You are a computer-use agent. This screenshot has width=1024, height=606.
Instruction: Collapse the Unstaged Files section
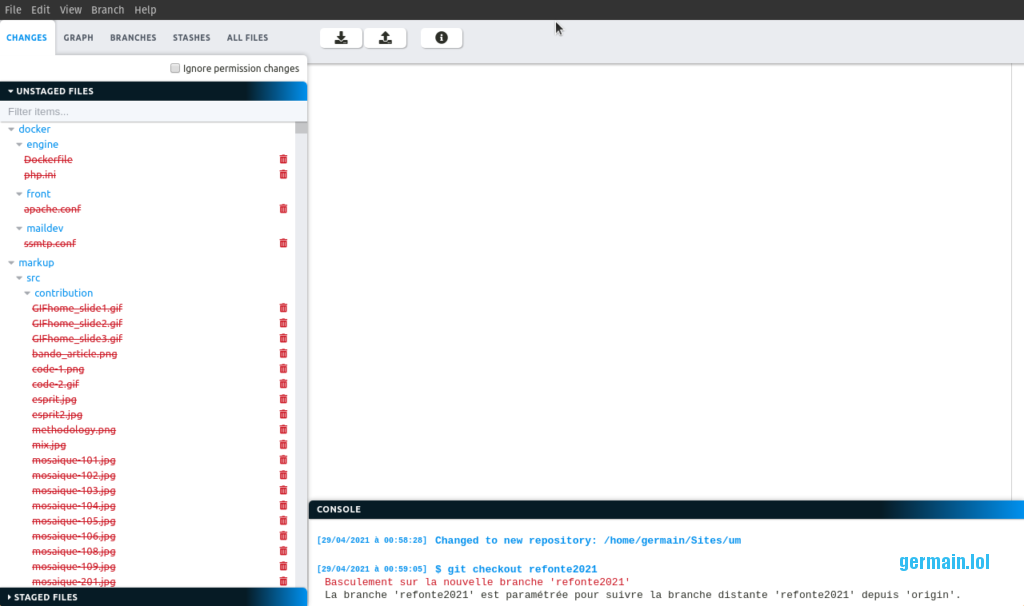54,91
